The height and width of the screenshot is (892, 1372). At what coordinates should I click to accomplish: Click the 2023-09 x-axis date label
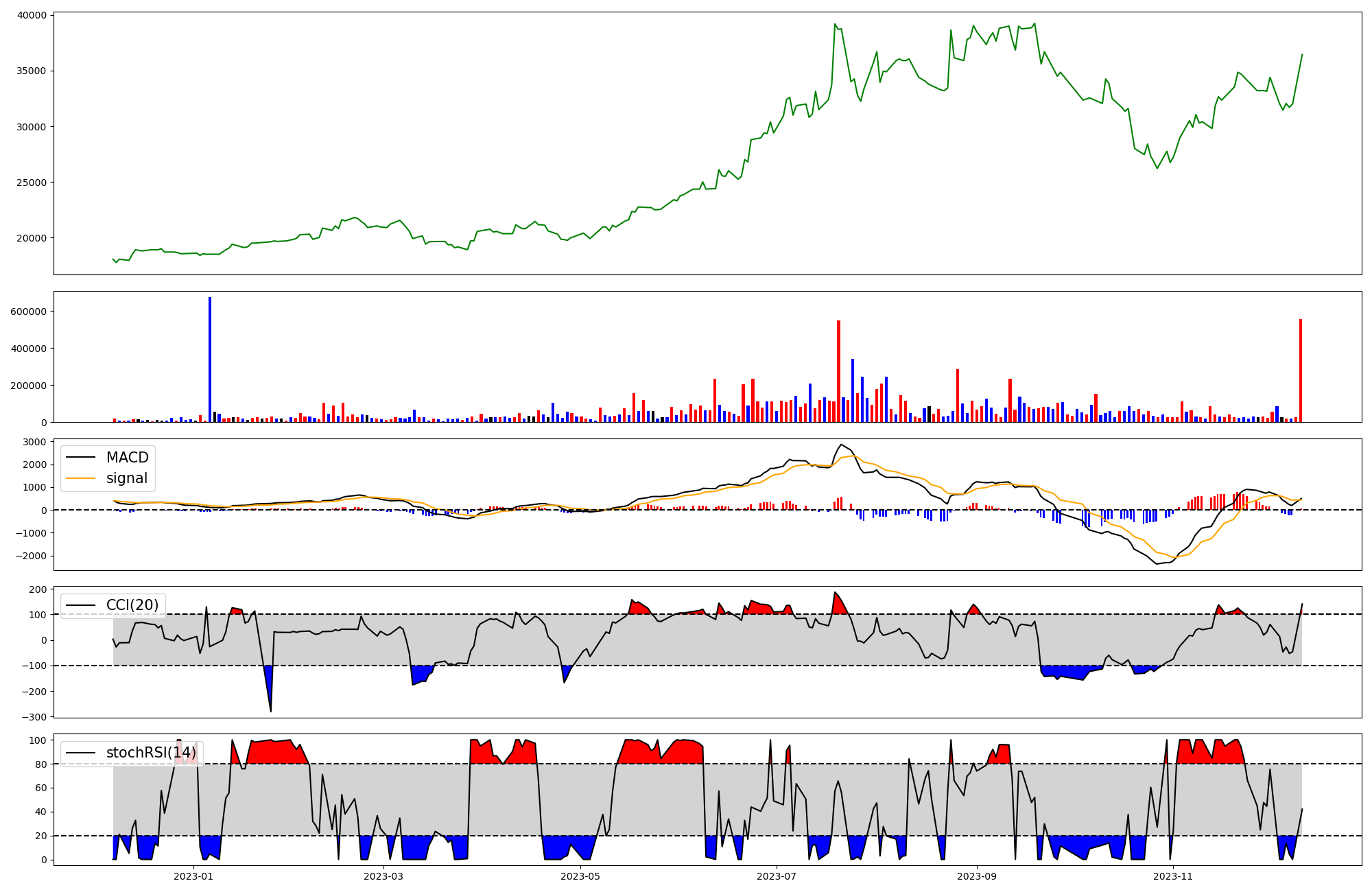(x=976, y=876)
